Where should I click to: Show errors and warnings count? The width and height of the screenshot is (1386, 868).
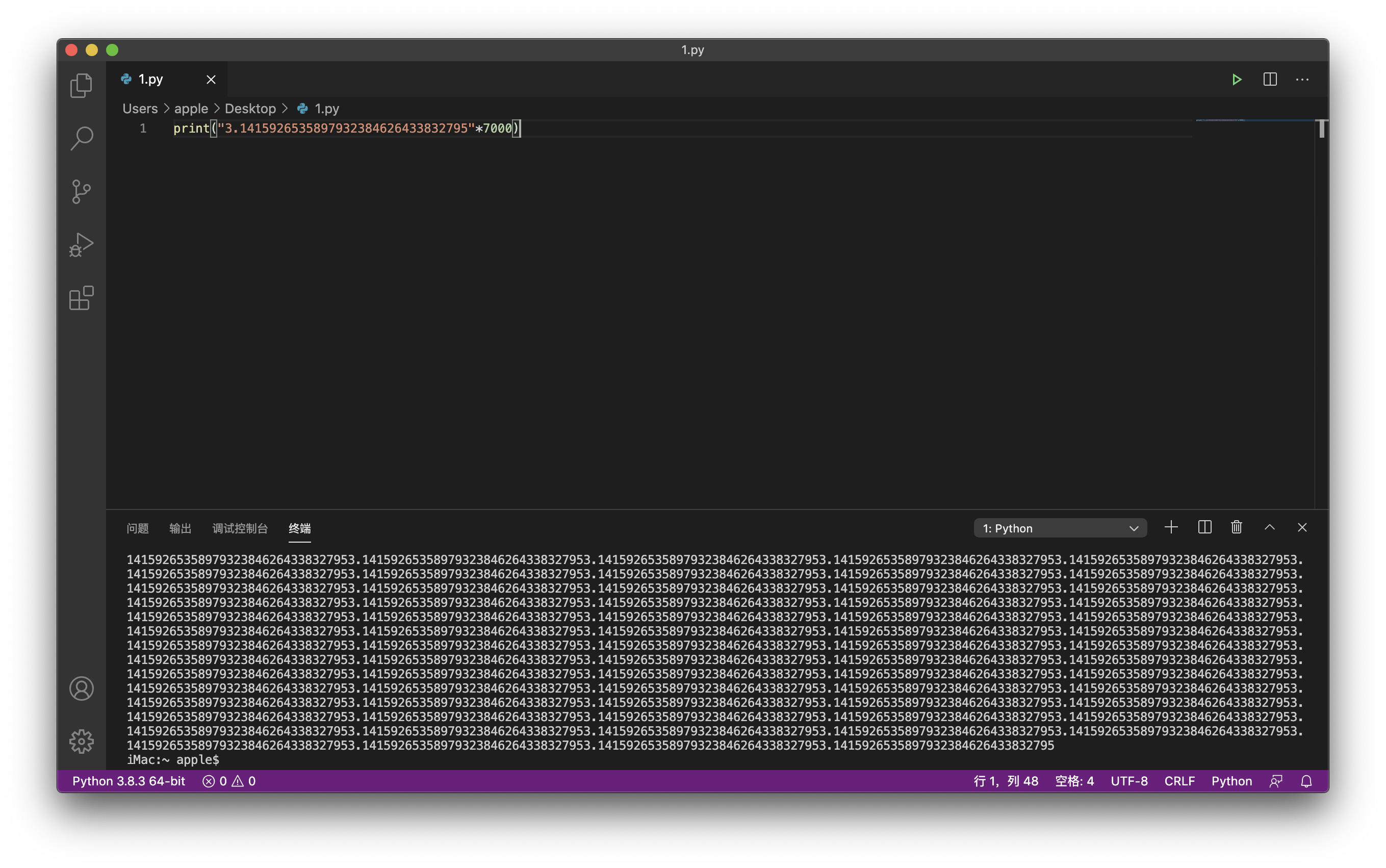pyautogui.click(x=229, y=781)
